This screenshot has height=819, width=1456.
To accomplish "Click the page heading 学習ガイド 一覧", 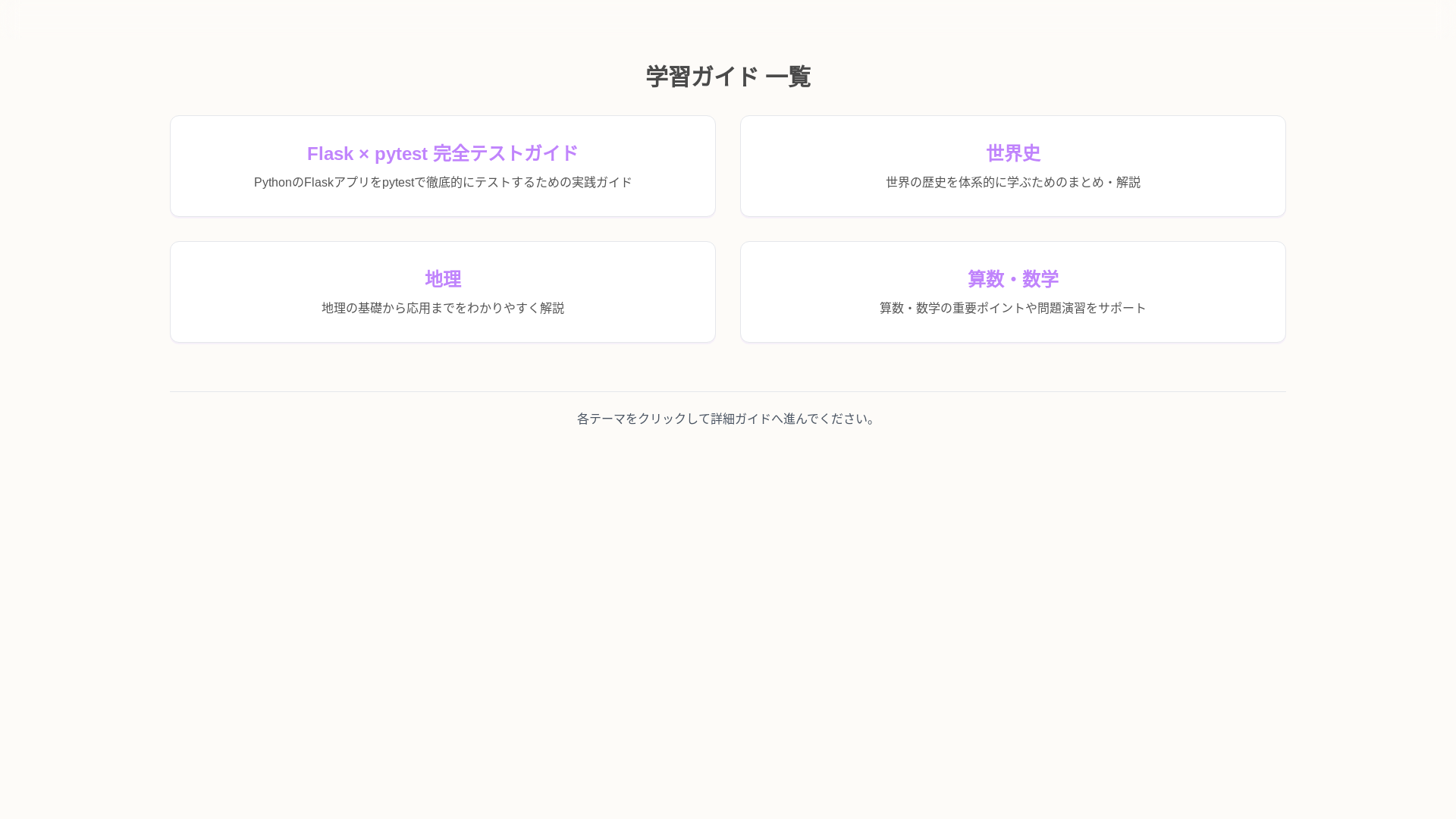I will point(728,77).
